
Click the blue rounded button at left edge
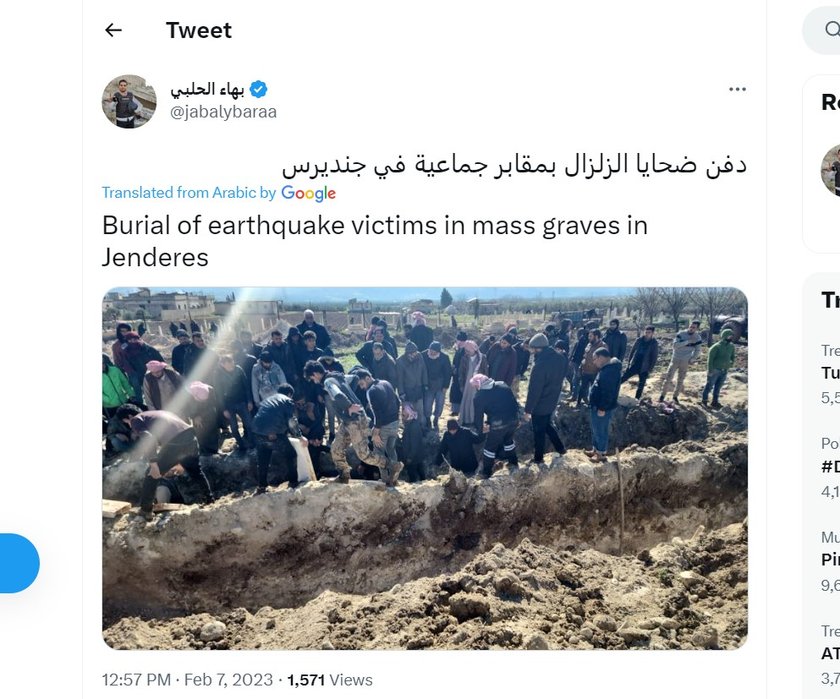point(19,563)
